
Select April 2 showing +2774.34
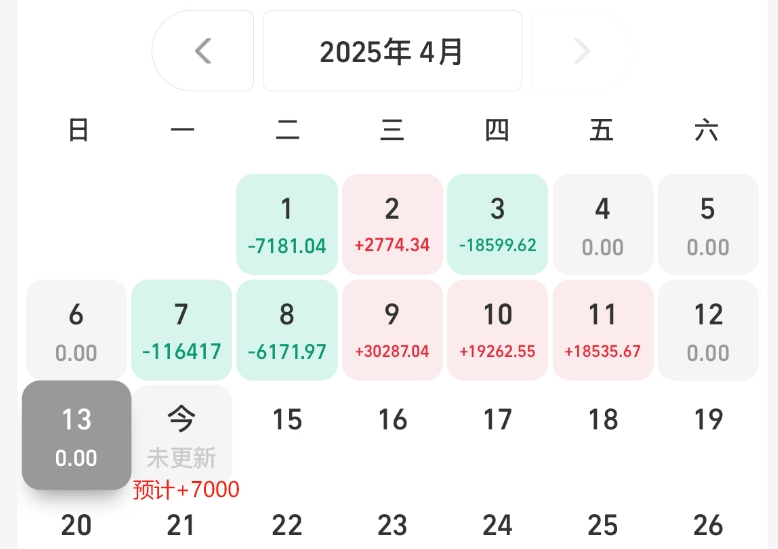pyautogui.click(x=392, y=224)
